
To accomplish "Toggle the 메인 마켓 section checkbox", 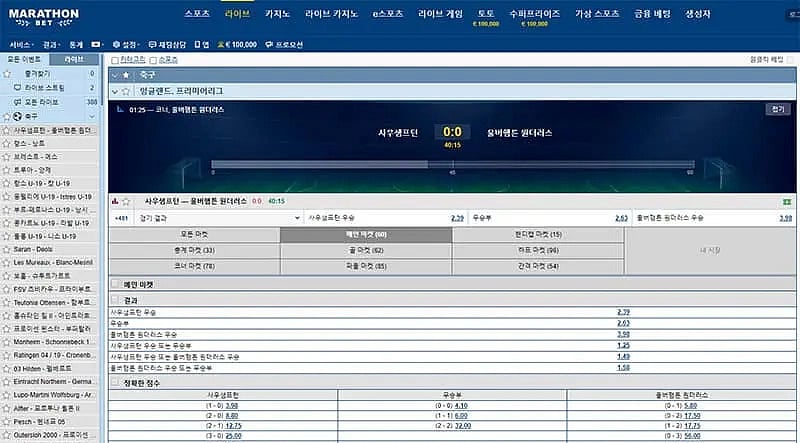I will coord(115,284).
